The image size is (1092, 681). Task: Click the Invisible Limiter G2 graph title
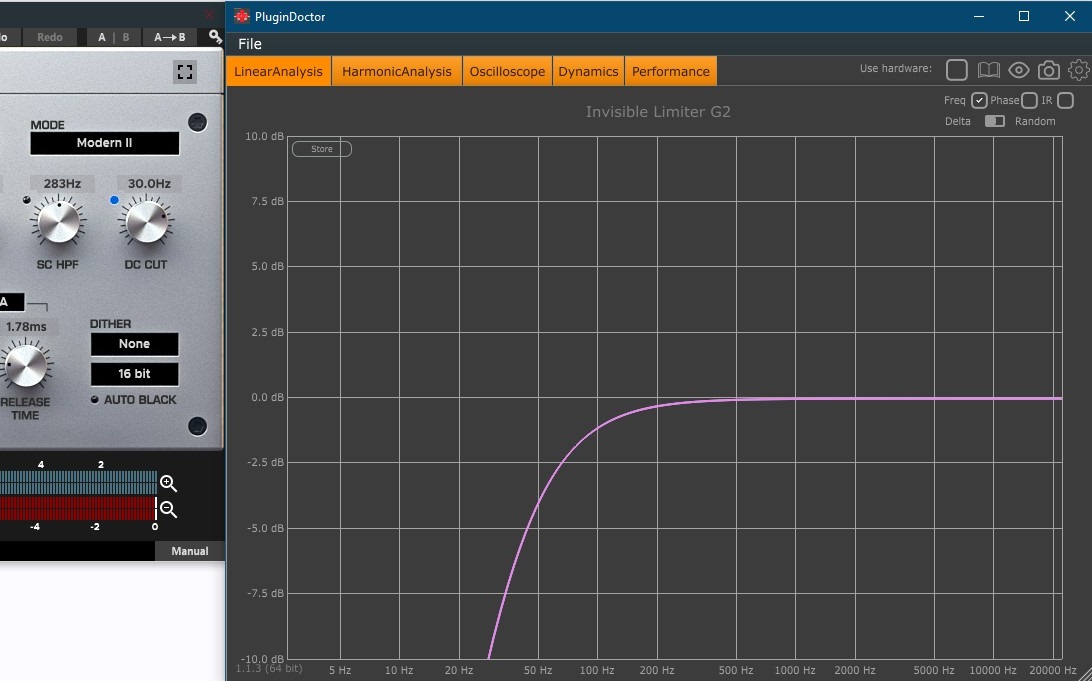658,111
